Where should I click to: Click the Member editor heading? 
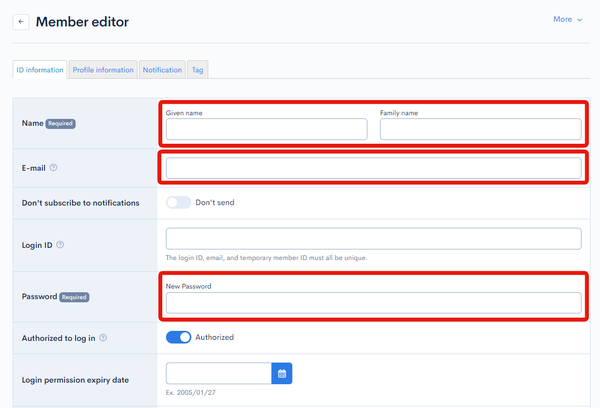tap(82, 22)
